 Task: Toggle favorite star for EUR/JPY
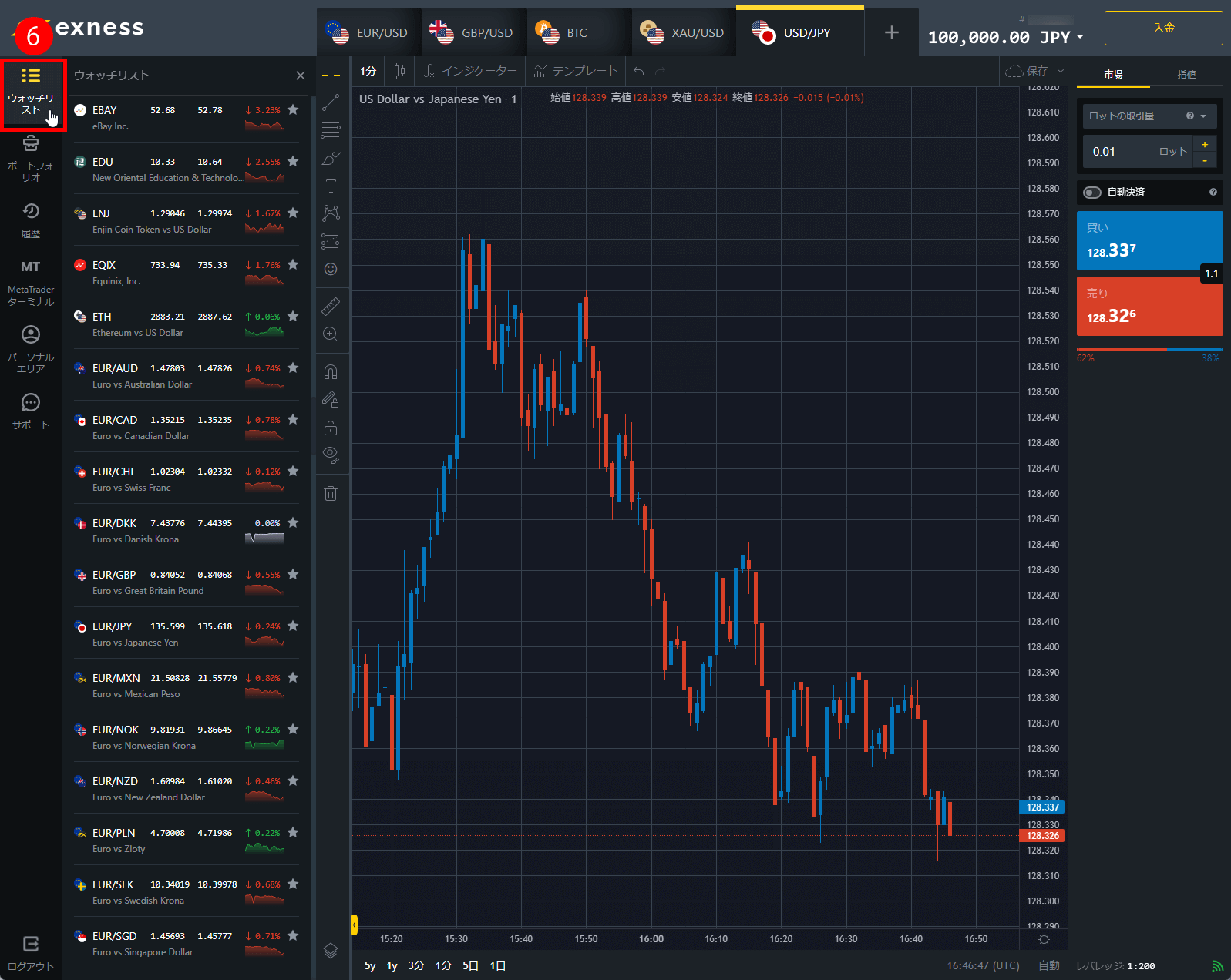click(x=293, y=626)
